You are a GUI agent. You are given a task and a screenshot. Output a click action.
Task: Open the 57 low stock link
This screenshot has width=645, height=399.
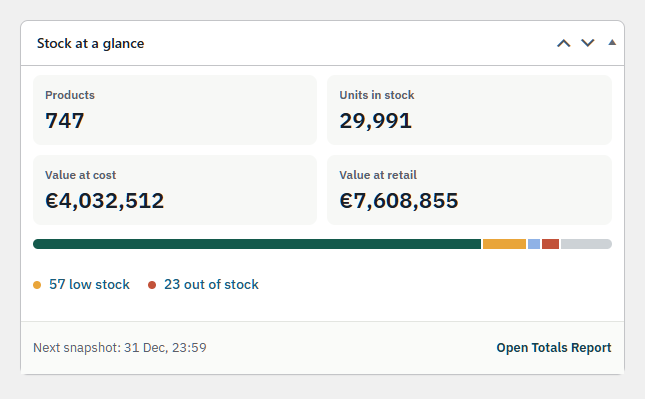click(89, 284)
